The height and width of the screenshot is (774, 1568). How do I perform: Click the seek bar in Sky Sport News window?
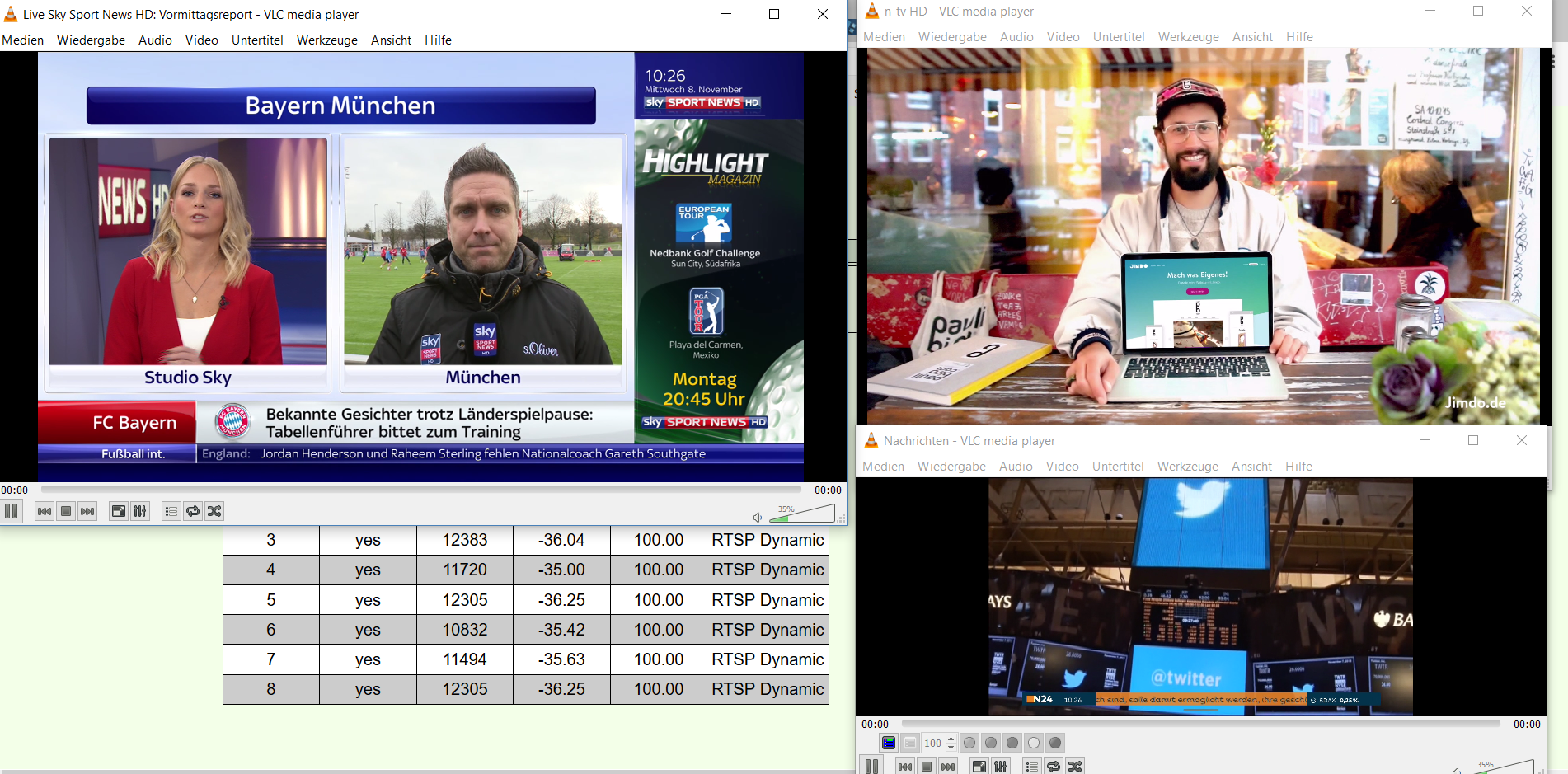(420, 490)
